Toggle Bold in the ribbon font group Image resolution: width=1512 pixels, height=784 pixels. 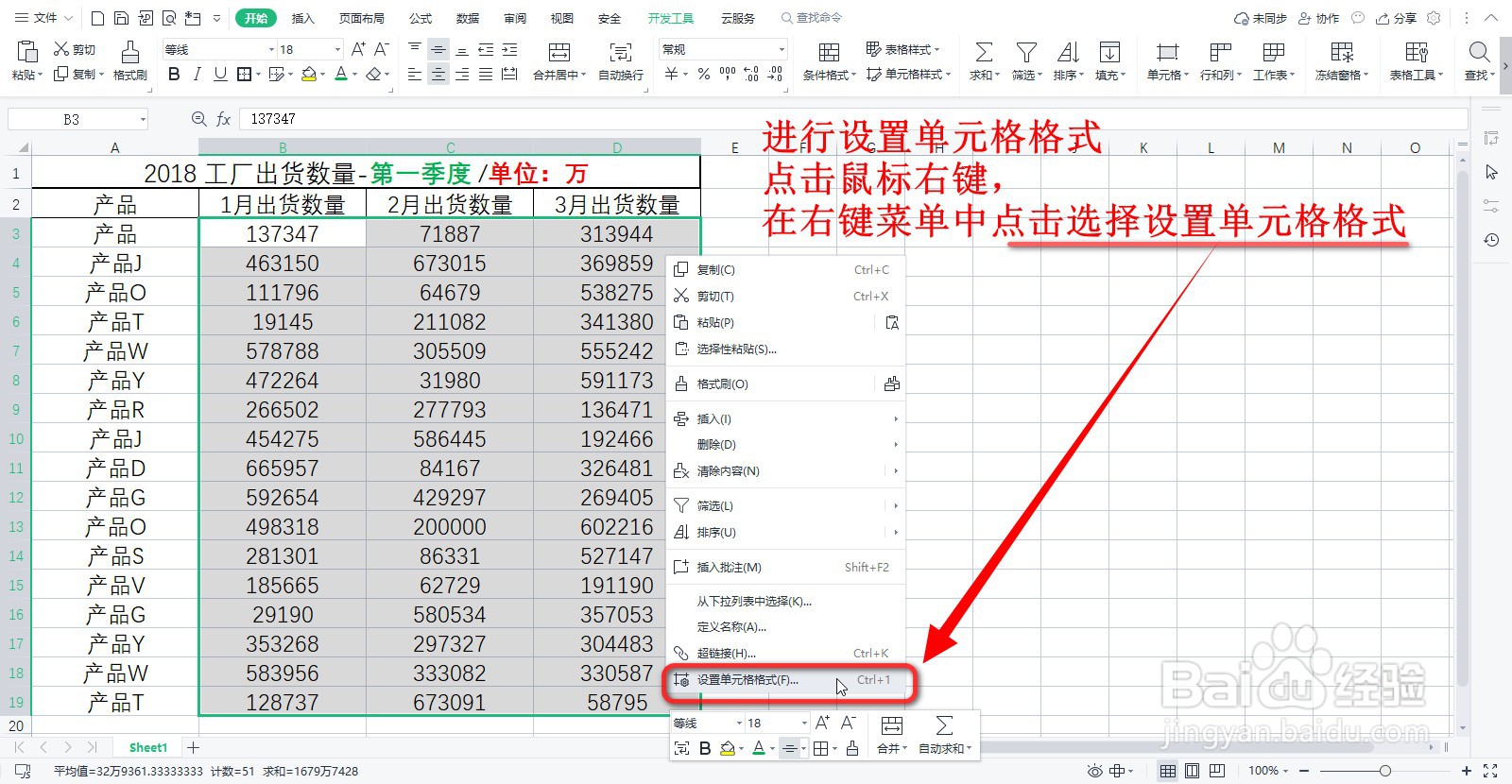(174, 74)
